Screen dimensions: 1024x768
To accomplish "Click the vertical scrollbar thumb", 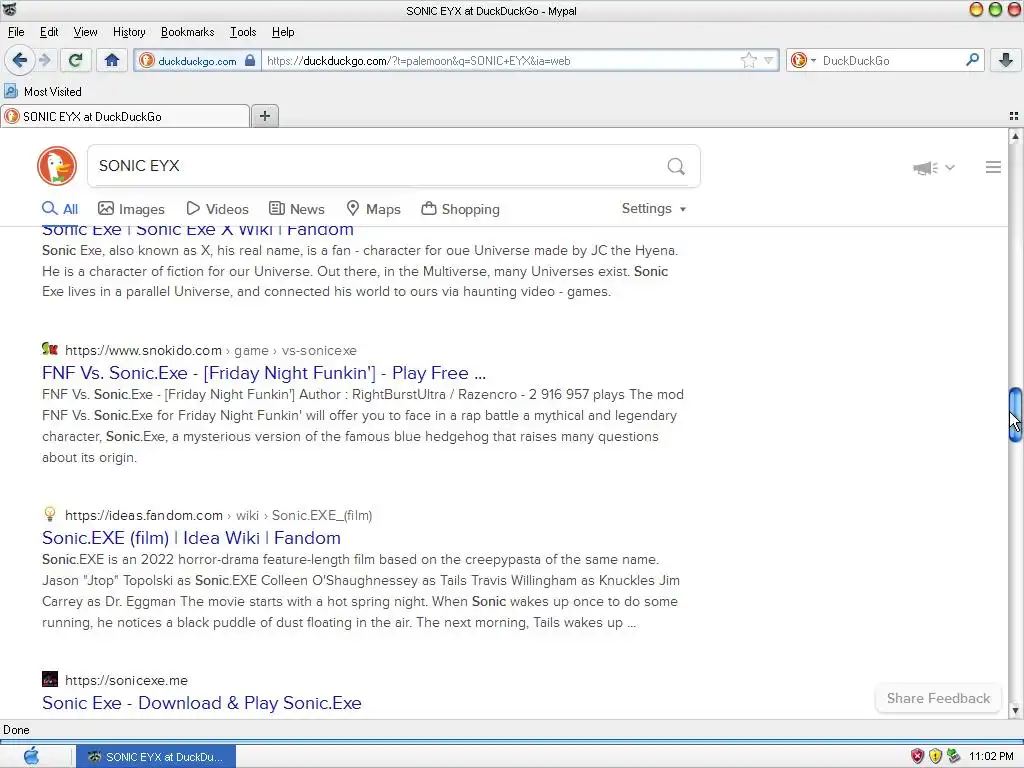I will [1015, 415].
